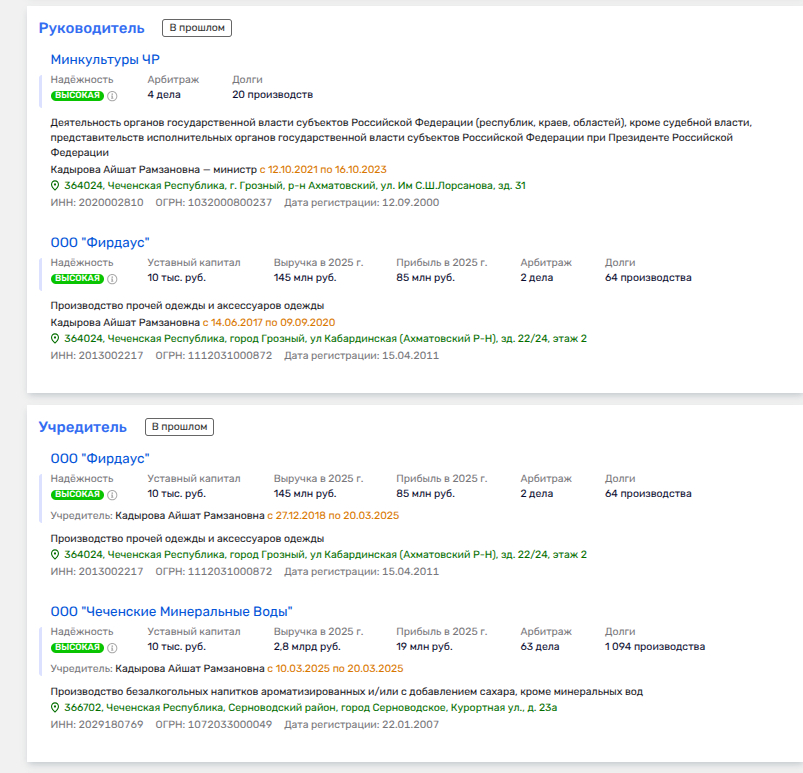Open the info icon beside Минкультуры ЧР reliability
This screenshot has height=773, width=803.
112,96
